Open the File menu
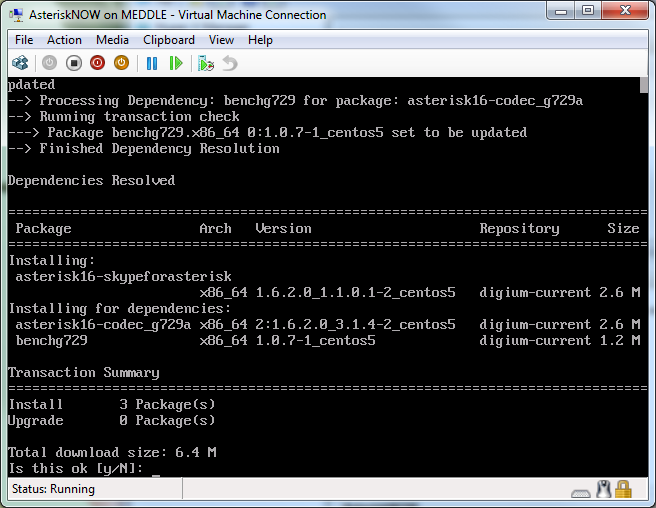This screenshot has height=508, width=656. click(x=24, y=40)
